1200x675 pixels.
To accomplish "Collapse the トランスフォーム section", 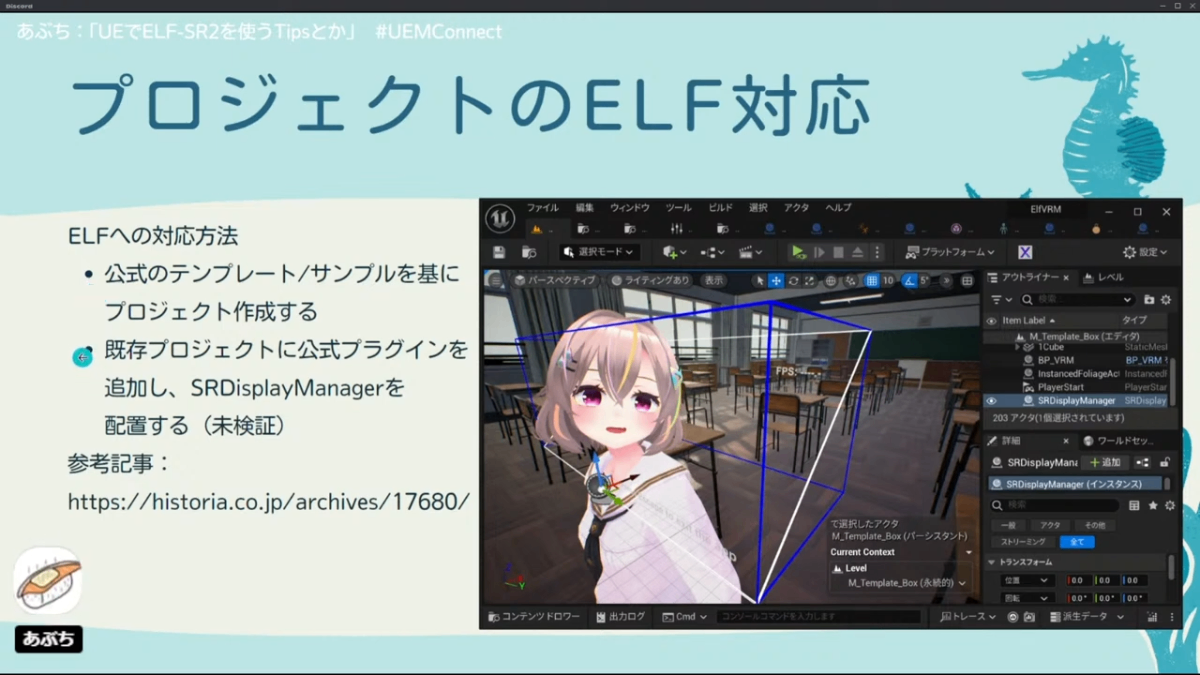I will click(993, 562).
